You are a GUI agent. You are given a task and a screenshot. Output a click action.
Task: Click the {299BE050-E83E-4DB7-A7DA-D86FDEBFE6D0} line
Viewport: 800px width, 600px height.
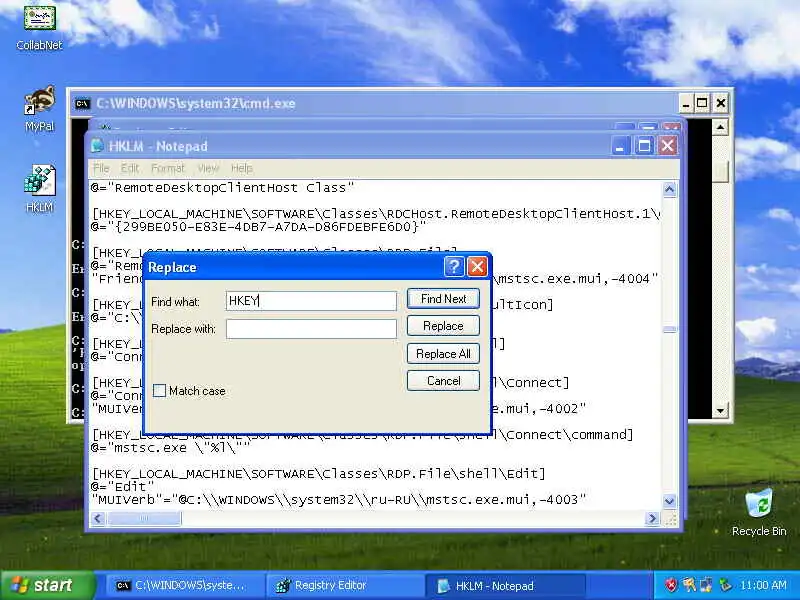[258, 227]
